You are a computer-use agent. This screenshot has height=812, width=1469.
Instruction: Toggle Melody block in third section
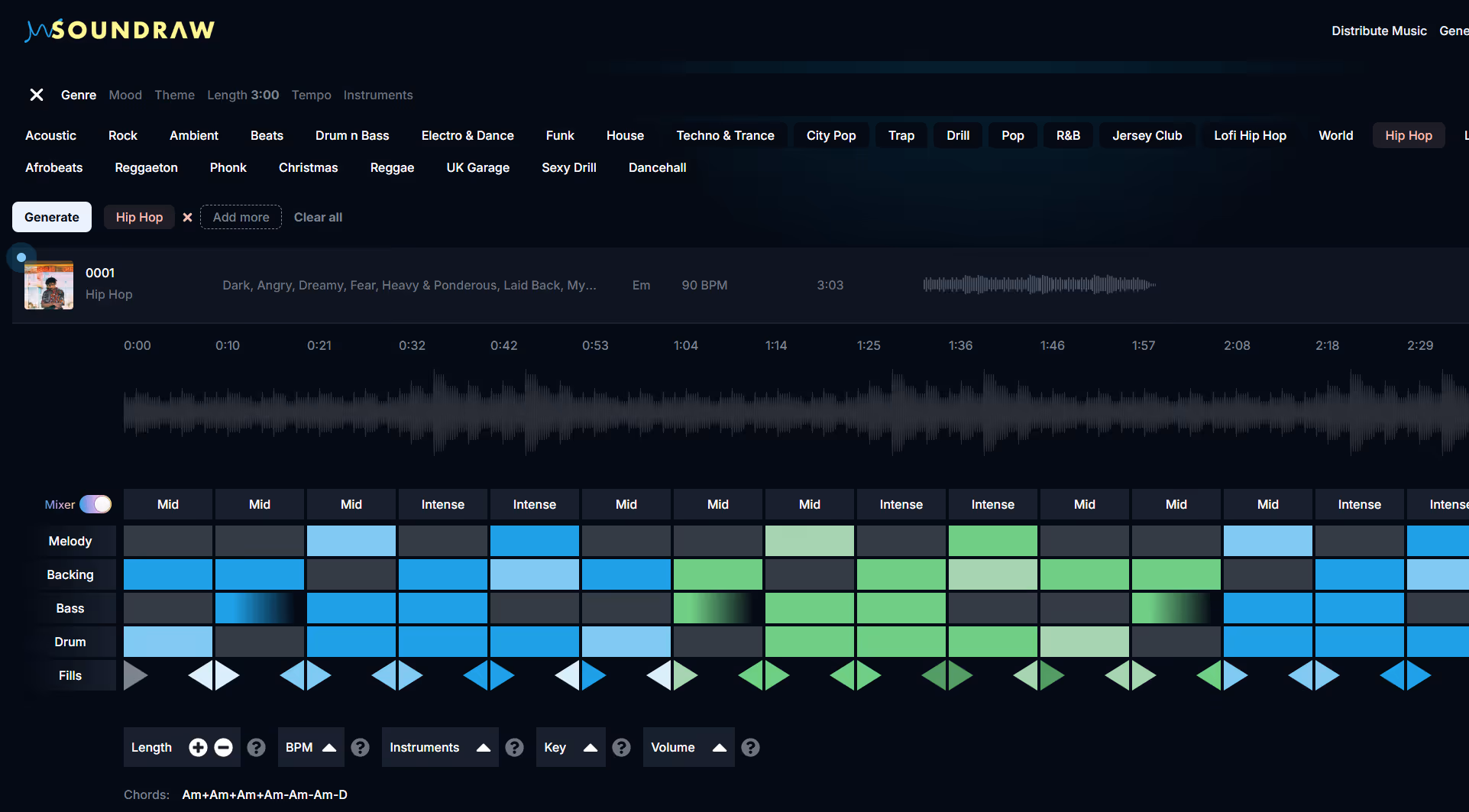tap(351, 541)
